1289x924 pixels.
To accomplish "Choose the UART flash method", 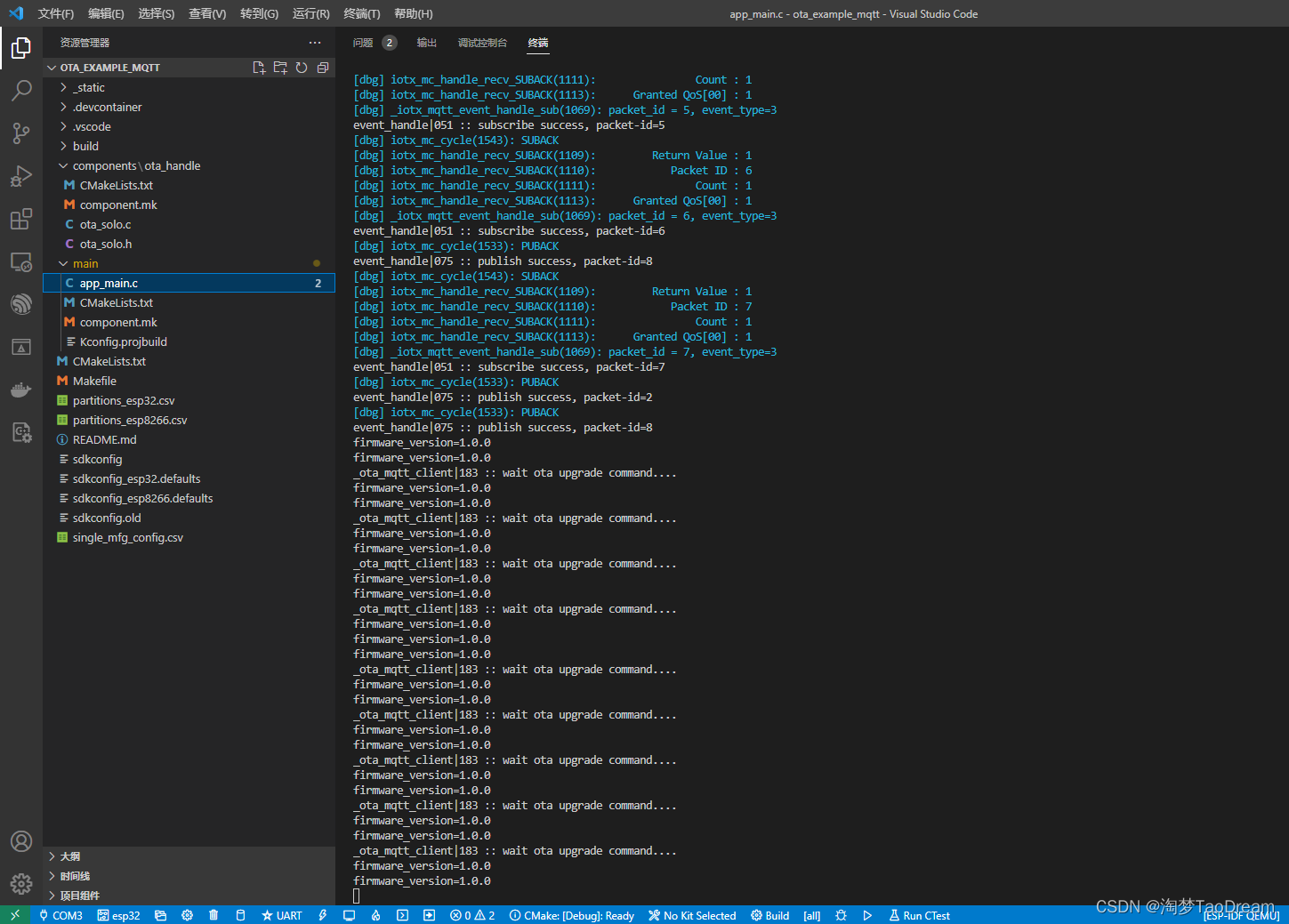I will click(x=281, y=915).
